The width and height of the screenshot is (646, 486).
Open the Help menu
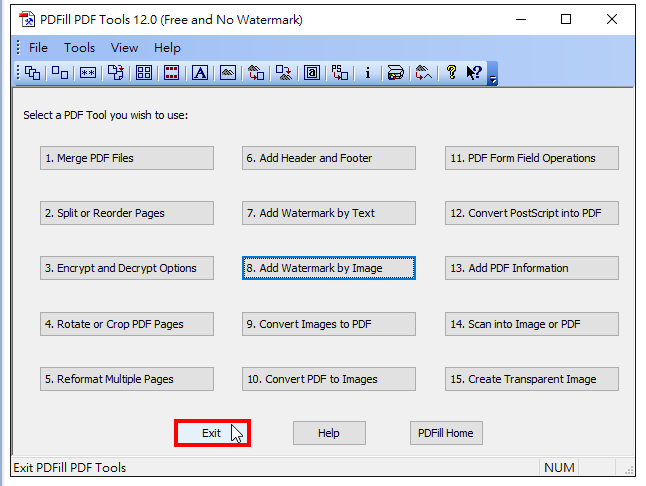[x=167, y=48]
